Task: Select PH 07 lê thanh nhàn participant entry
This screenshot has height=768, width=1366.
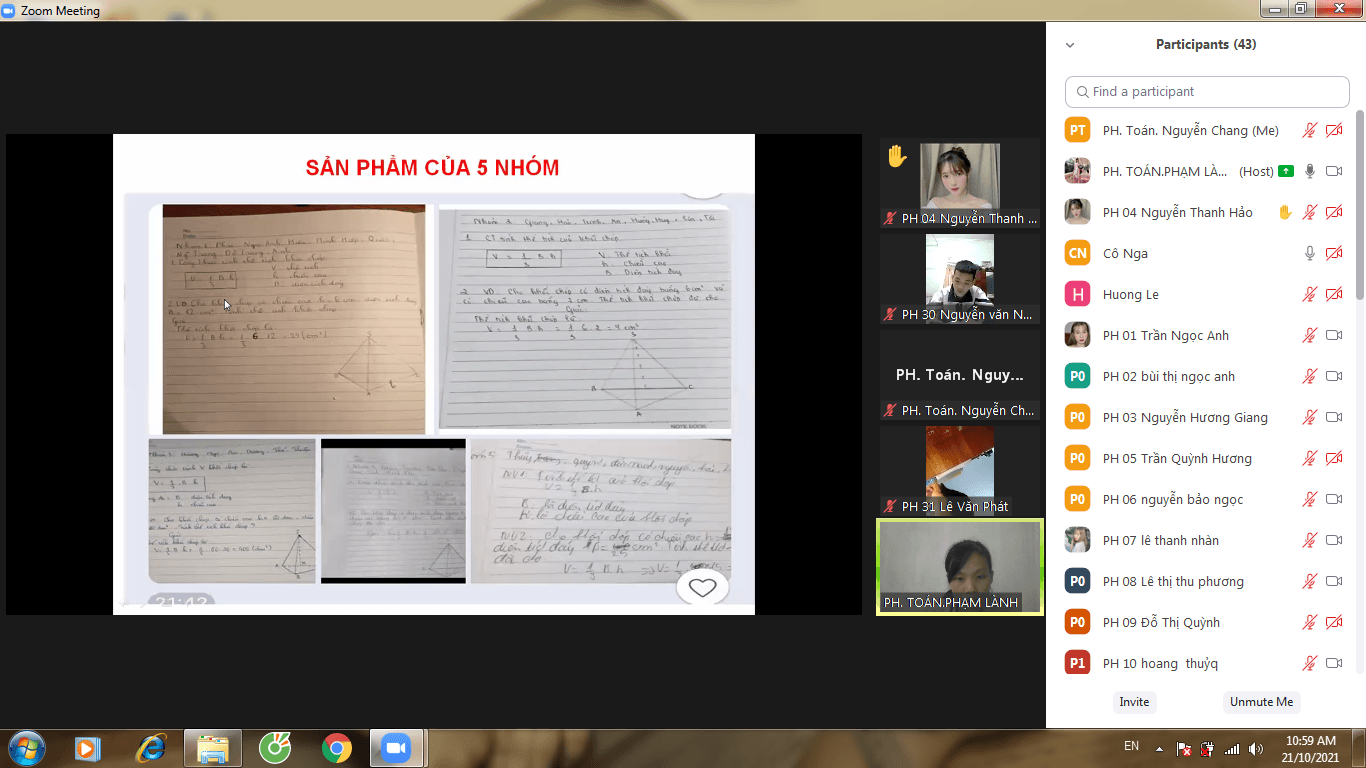Action: [1160, 541]
